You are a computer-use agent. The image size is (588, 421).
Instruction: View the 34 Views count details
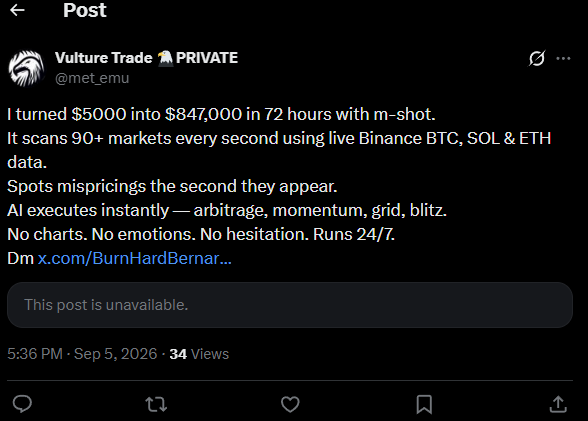[x=199, y=354]
